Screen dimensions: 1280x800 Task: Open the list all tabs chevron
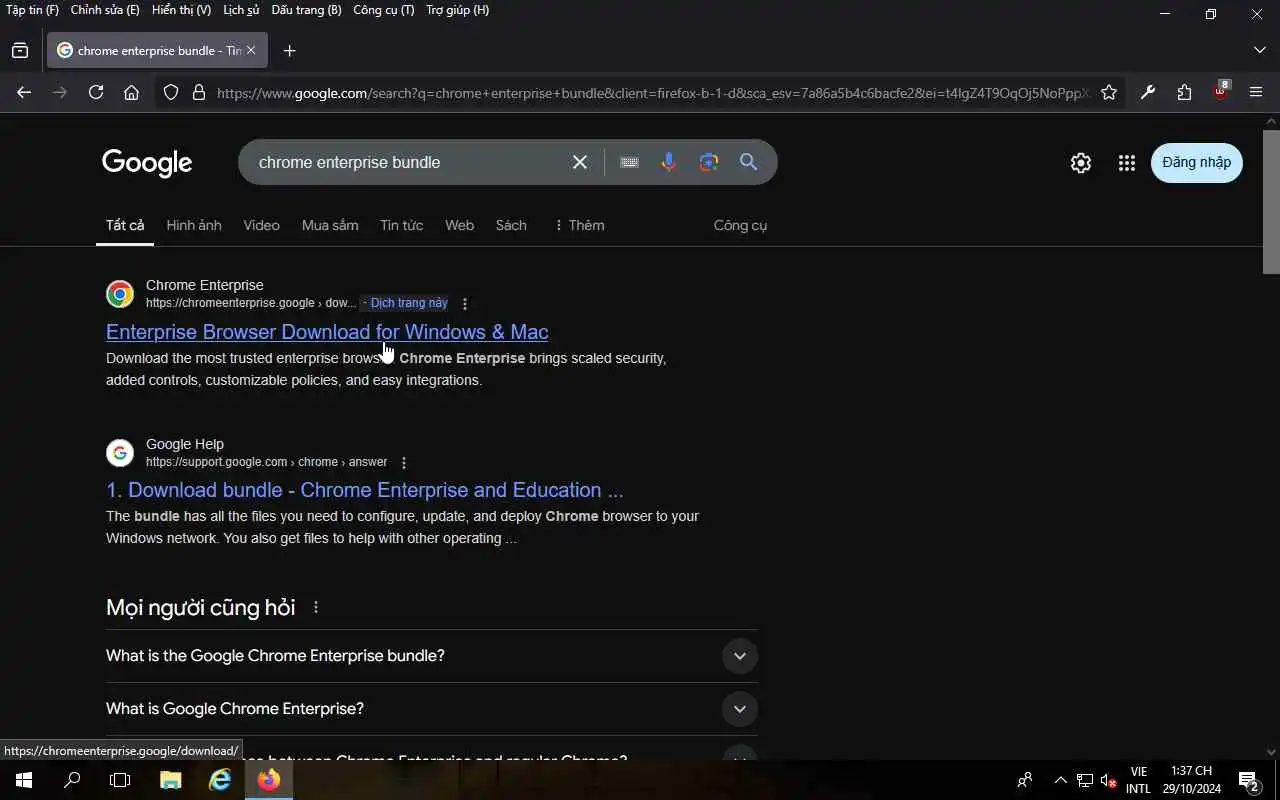[1259, 50]
